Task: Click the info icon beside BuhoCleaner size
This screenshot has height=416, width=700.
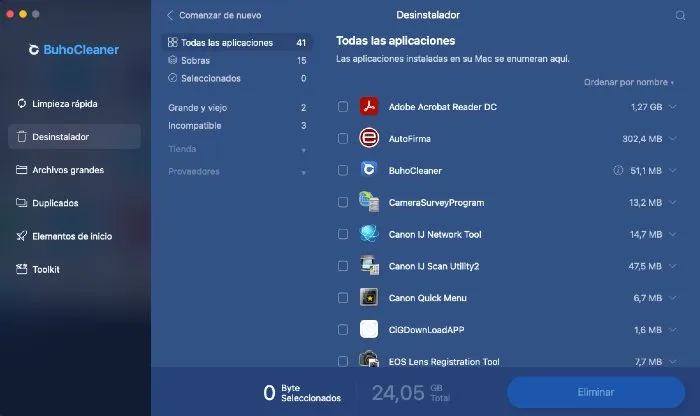Action: (x=618, y=170)
